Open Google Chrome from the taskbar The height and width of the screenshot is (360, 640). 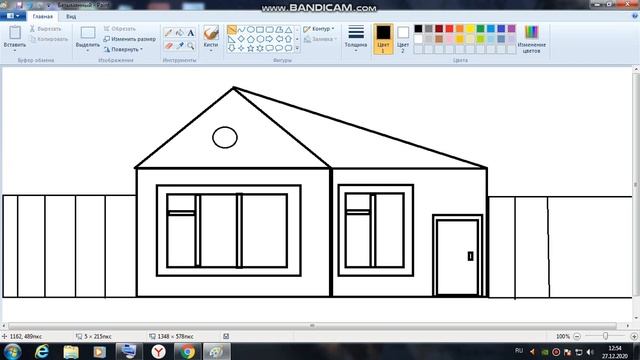click(x=188, y=351)
